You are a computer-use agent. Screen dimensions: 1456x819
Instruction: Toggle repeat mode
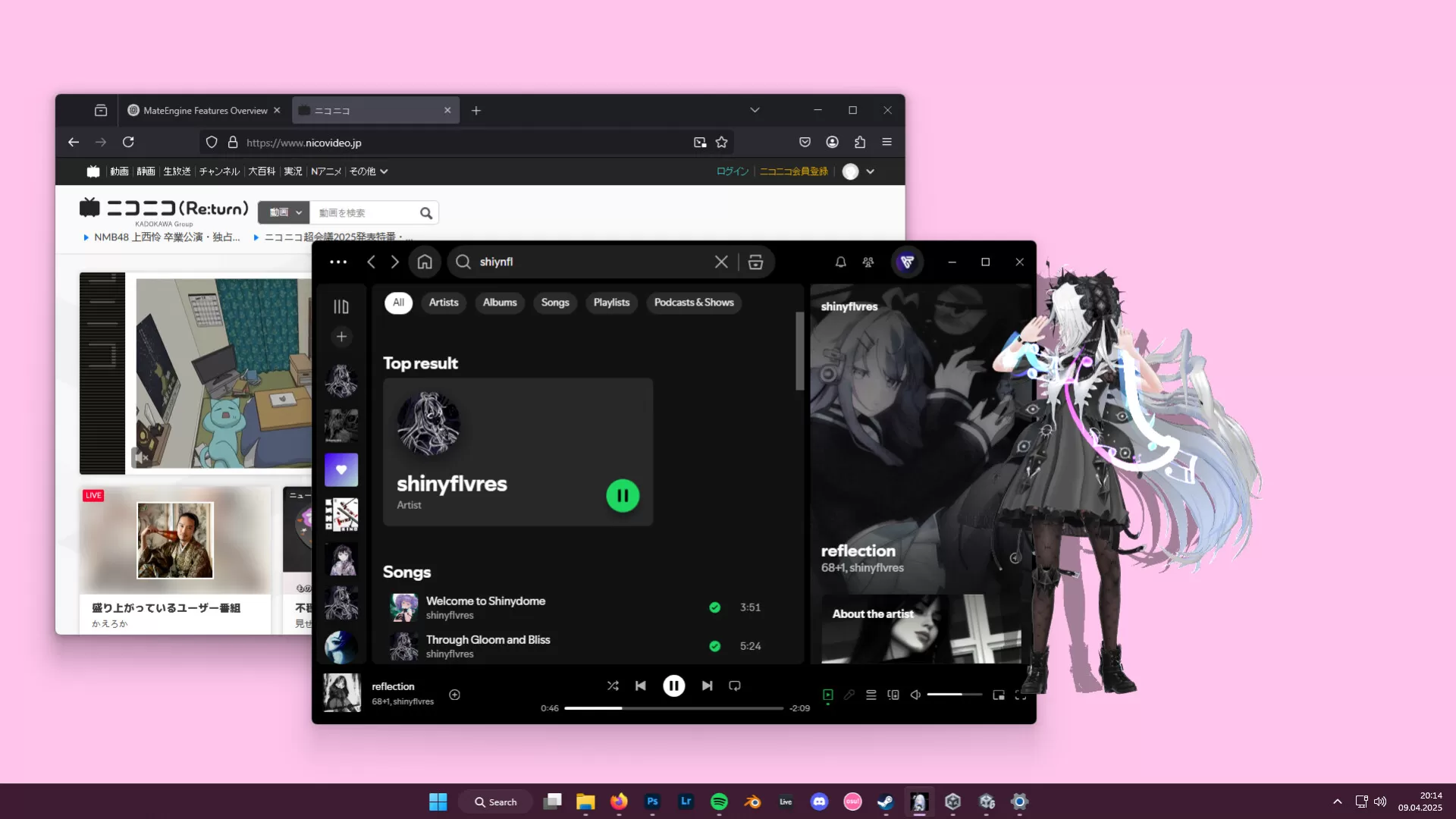pyautogui.click(x=734, y=686)
